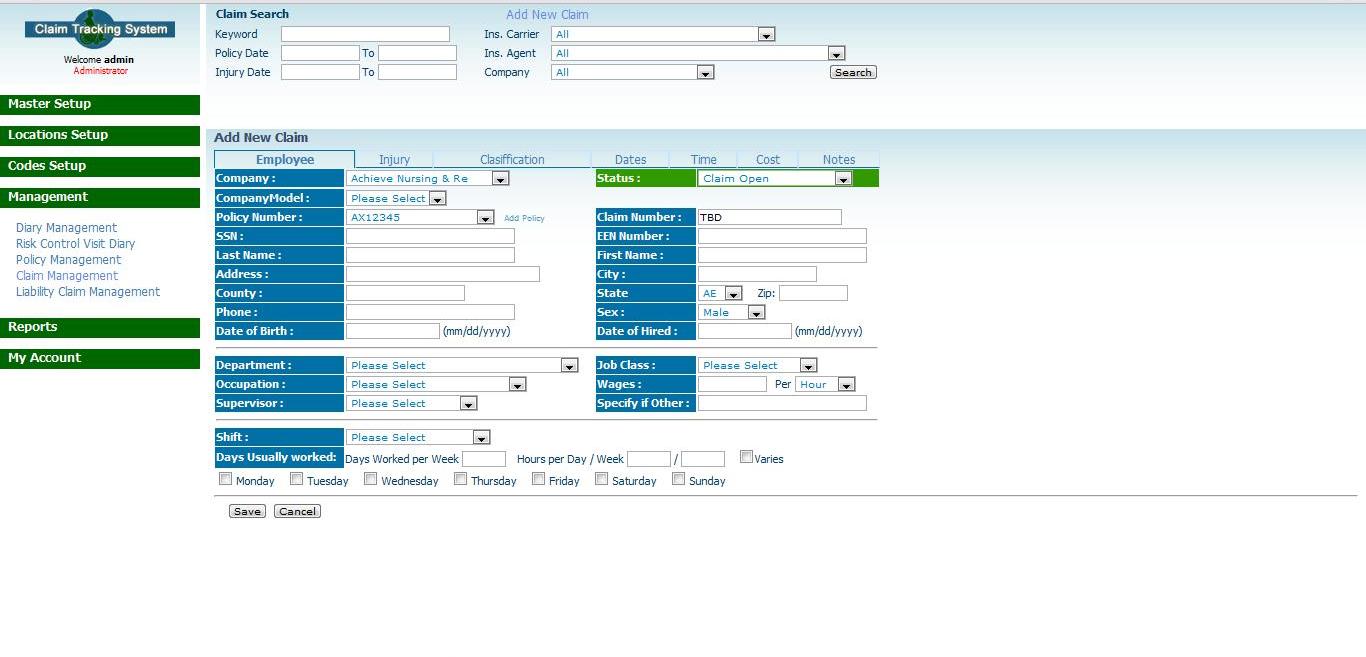Viewport: 1366px width, 657px height.
Task: Open the Status dropdown showing Claim Open
Action: (775, 178)
